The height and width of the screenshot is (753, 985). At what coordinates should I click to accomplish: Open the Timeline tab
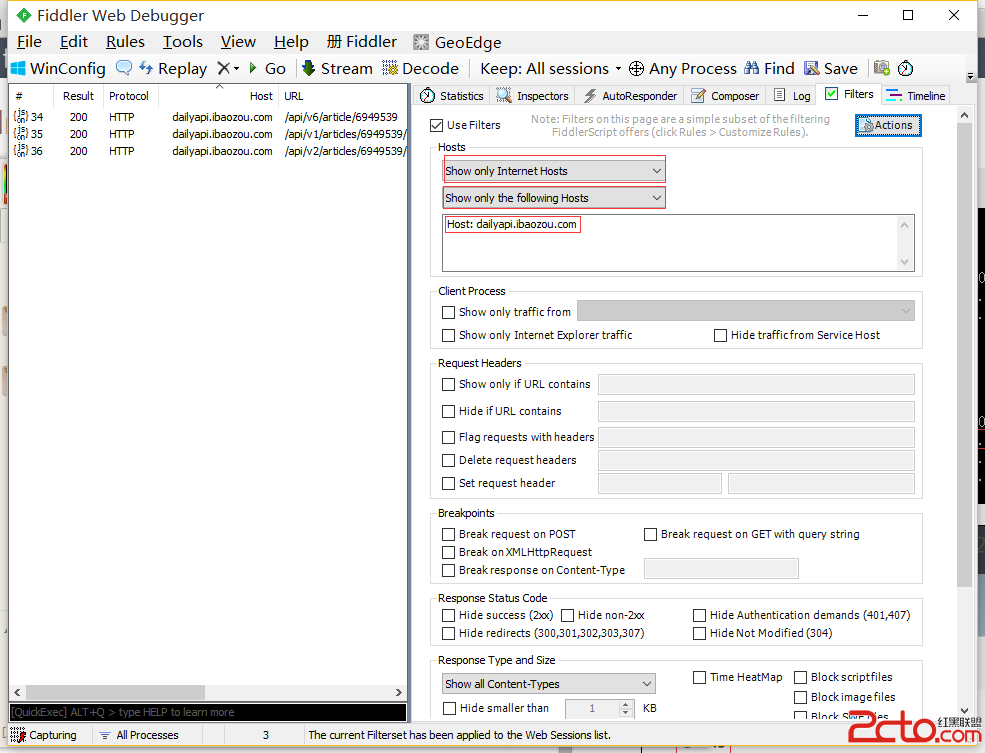[915, 95]
